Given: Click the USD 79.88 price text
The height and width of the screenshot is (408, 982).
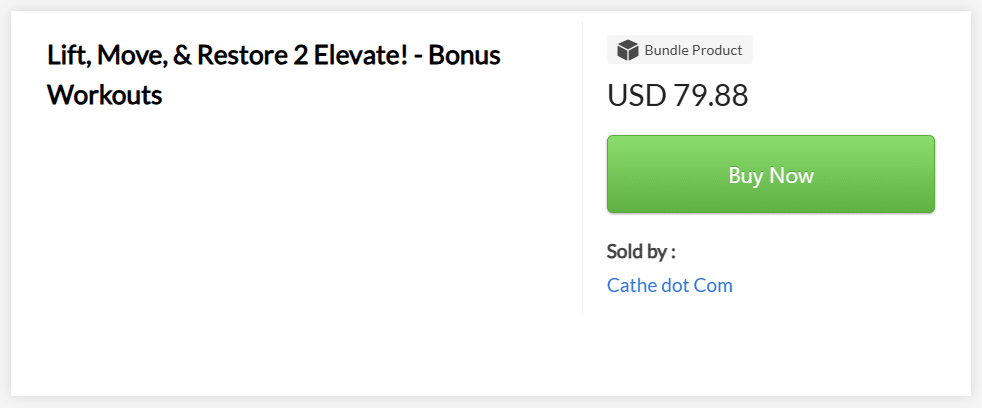Looking at the screenshot, I should pyautogui.click(x=677, y=95).
